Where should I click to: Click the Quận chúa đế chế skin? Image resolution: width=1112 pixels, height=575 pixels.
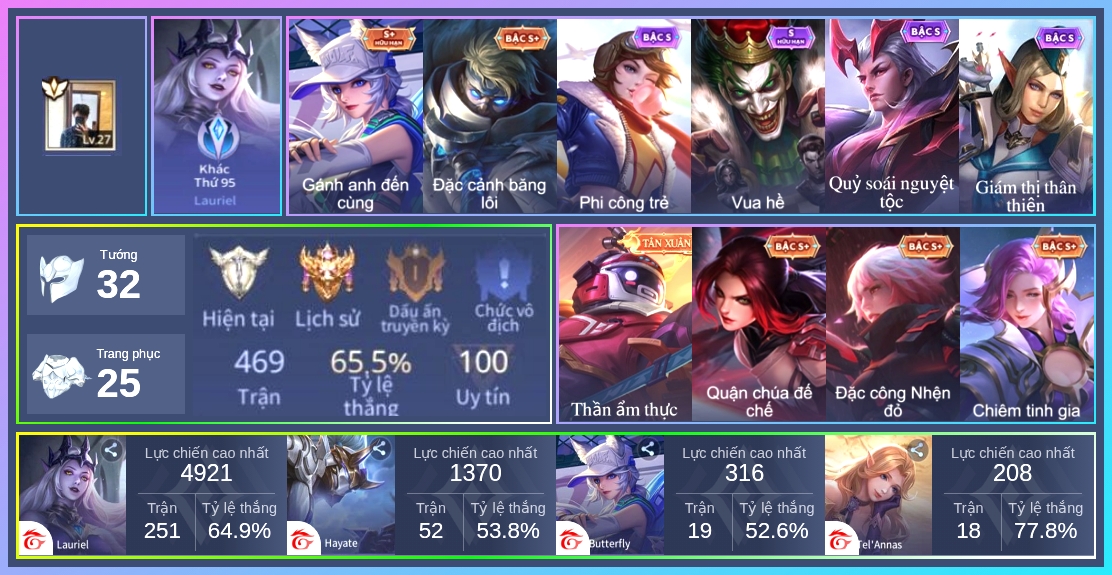[x=759, y=324]
